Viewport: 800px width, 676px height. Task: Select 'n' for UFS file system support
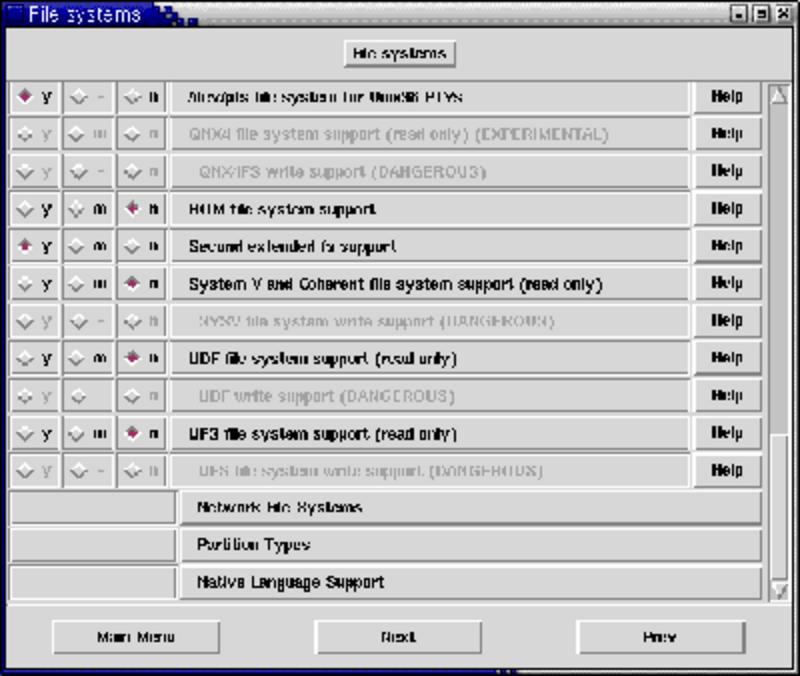(x=141, y=434)
